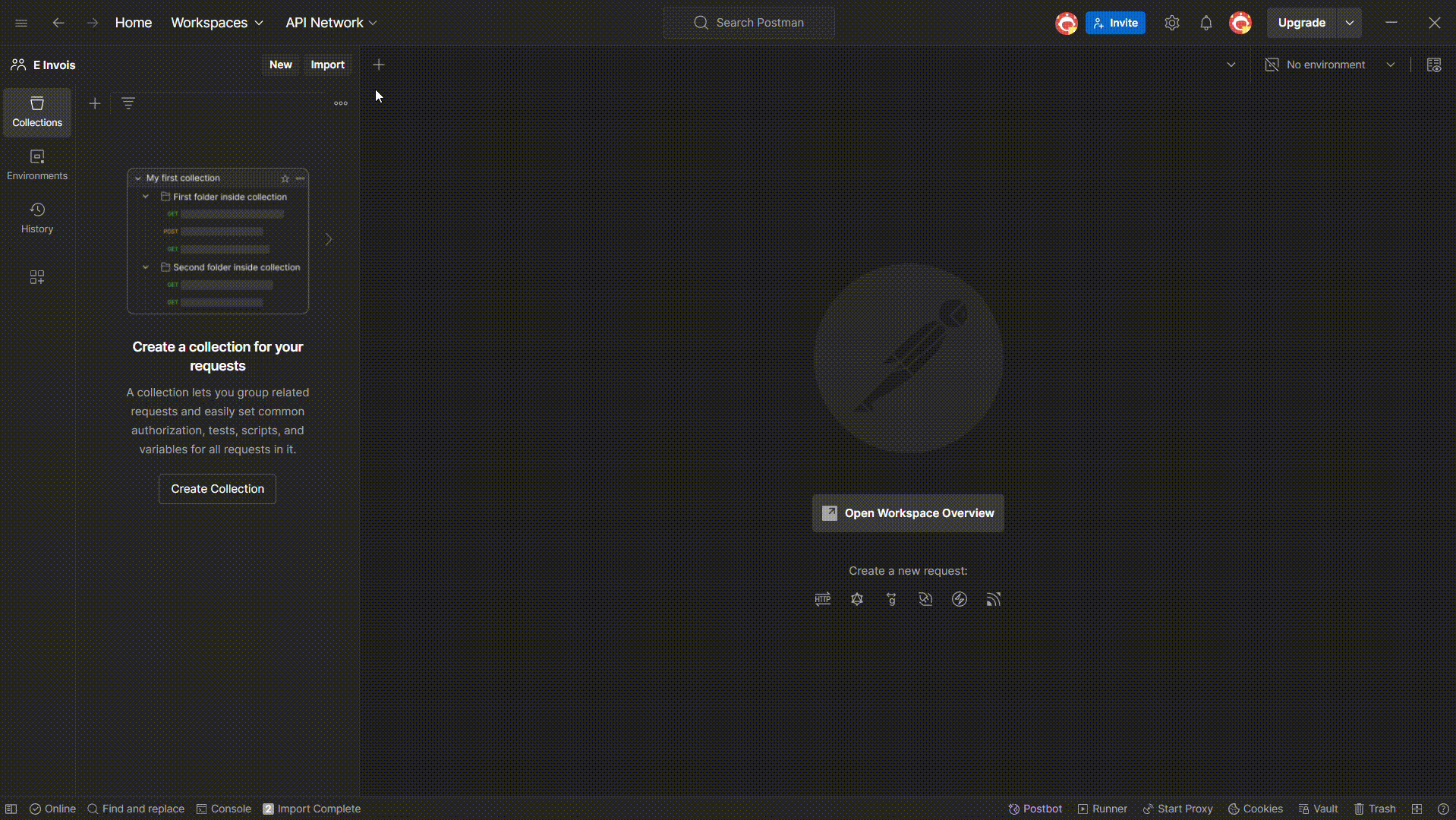Open Cookies manager
The width and height of the screenshot is (1456, 820).
(1256, 809)
